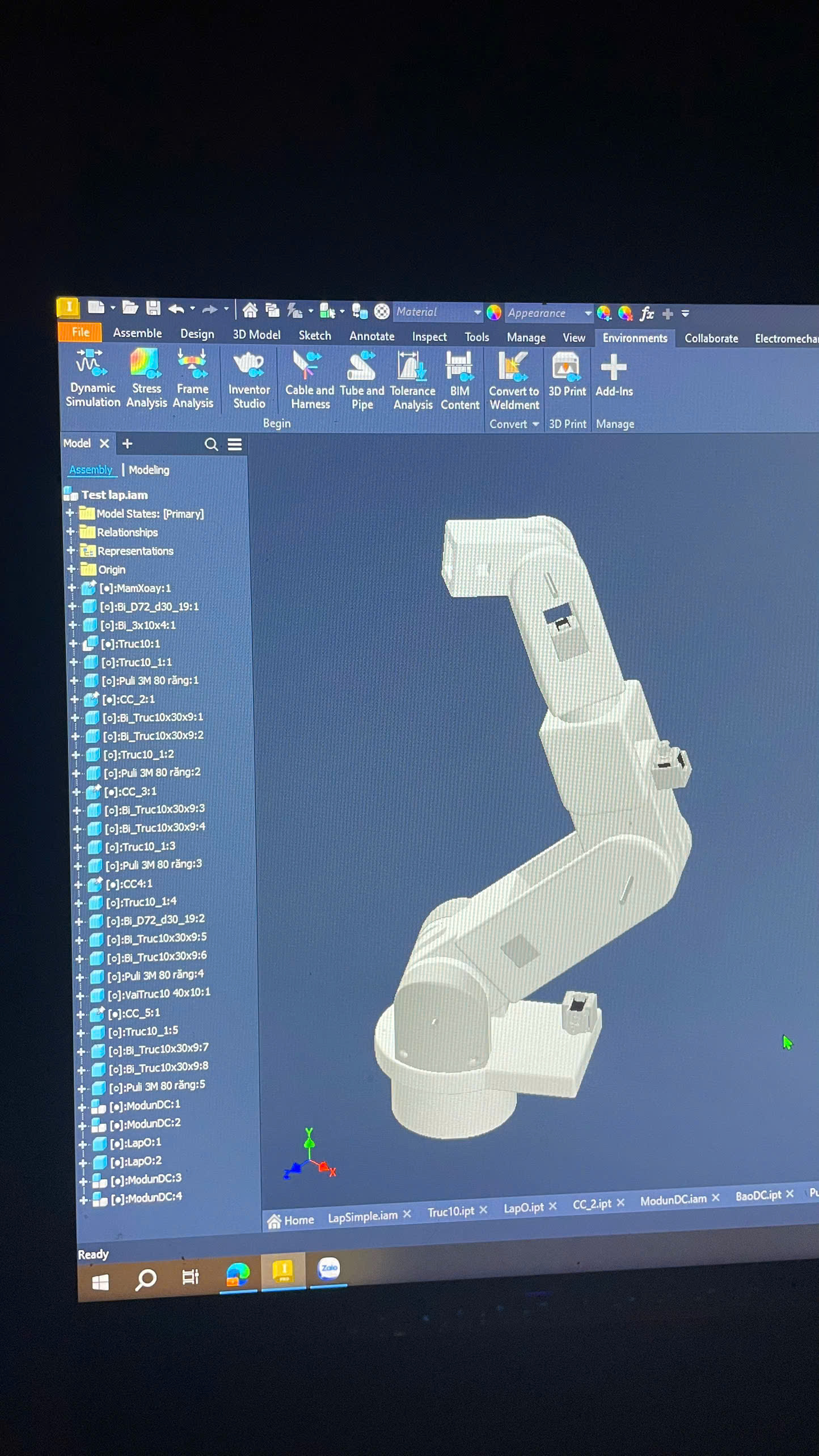The image size is (819, 1456).
Task: Open the Assemble ribbon tab
Action: point(137,333)
